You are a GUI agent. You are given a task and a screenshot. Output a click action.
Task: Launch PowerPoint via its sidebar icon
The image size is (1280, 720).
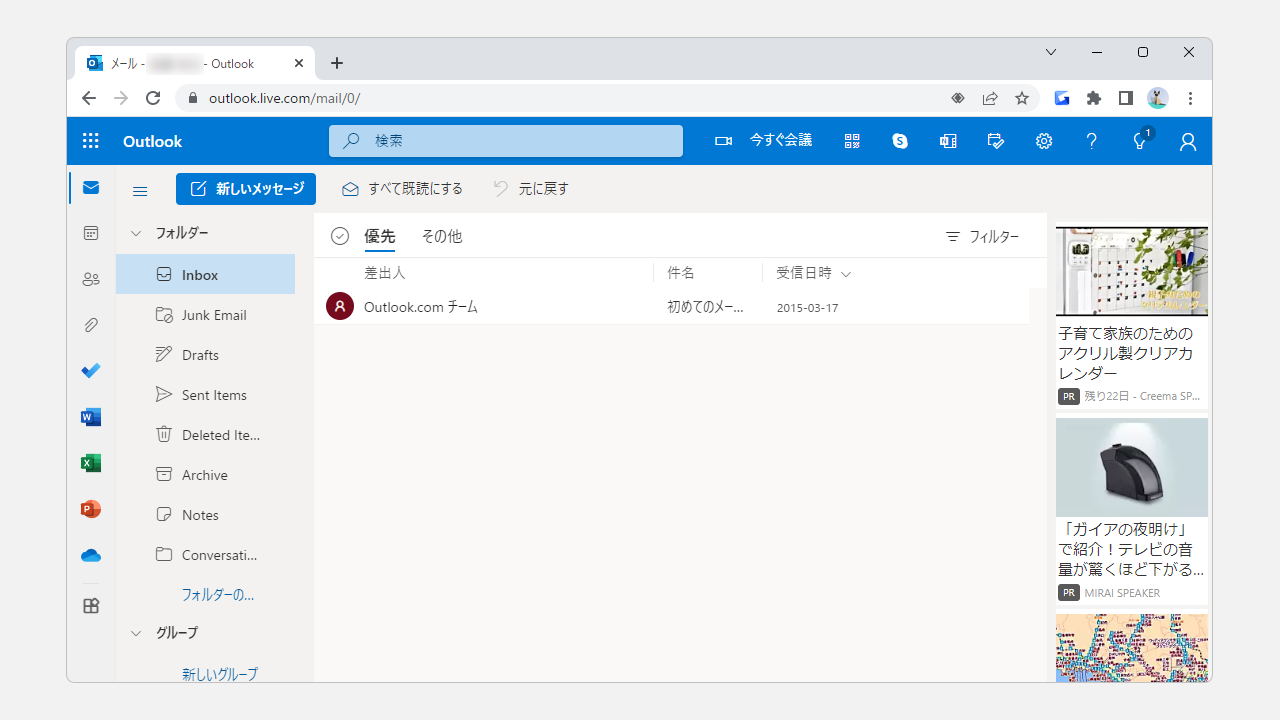(90, 509)
